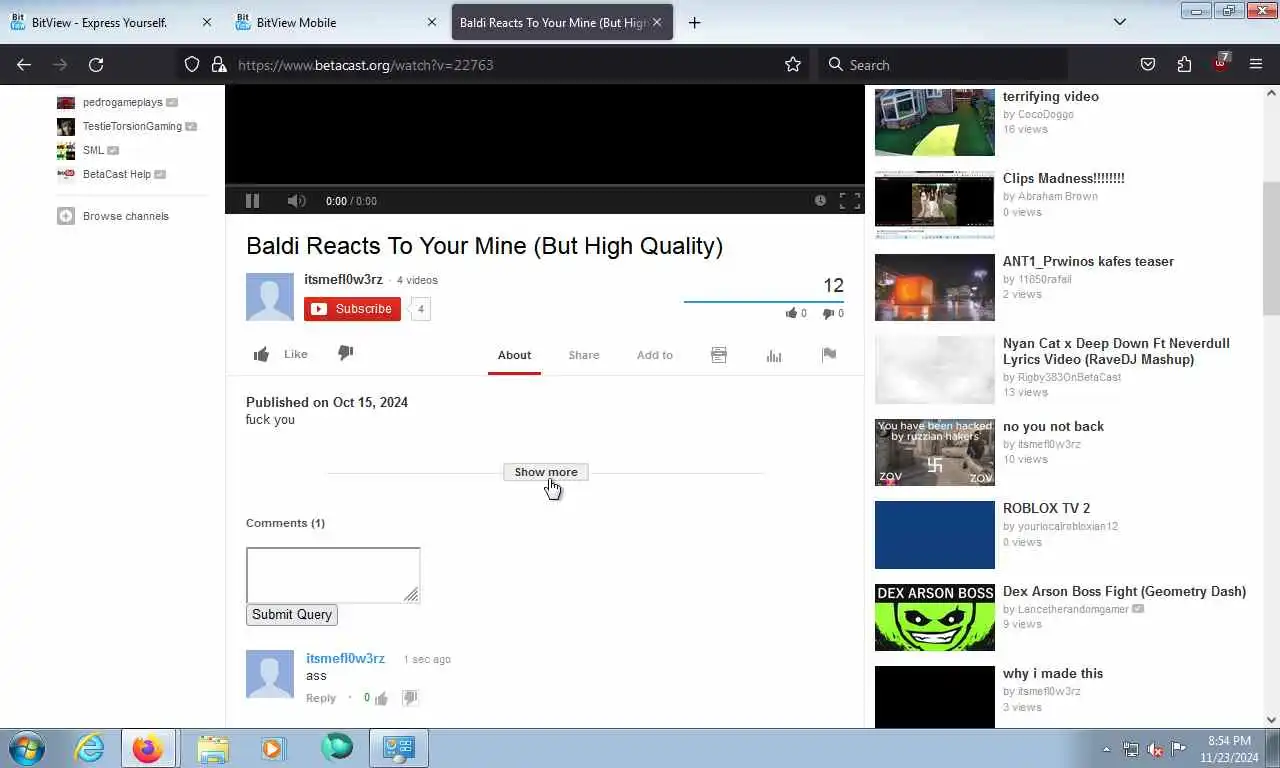Close the Baldi Reacts To Your Mine tab
This screenshot has width=1280, height=768.
coord(657,22)
